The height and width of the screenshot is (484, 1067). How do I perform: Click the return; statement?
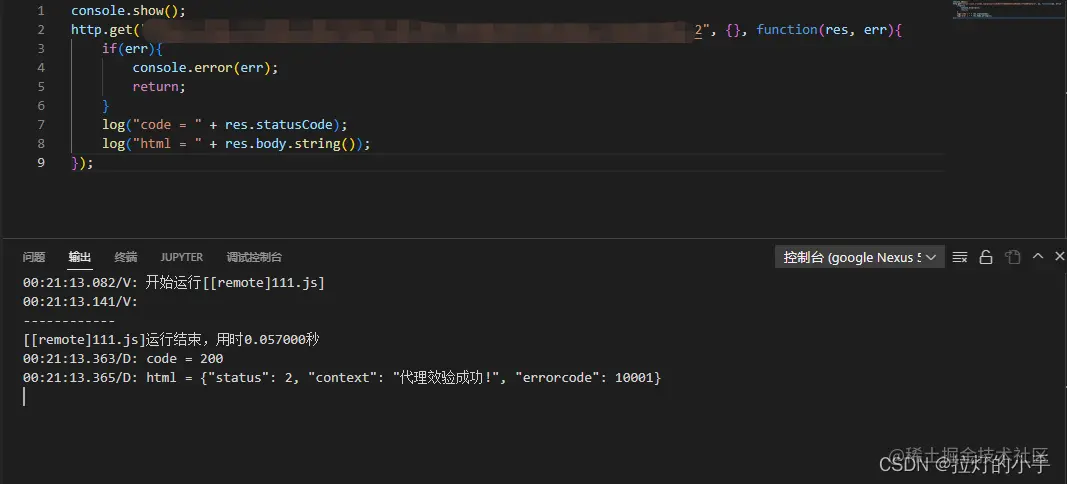159,87
